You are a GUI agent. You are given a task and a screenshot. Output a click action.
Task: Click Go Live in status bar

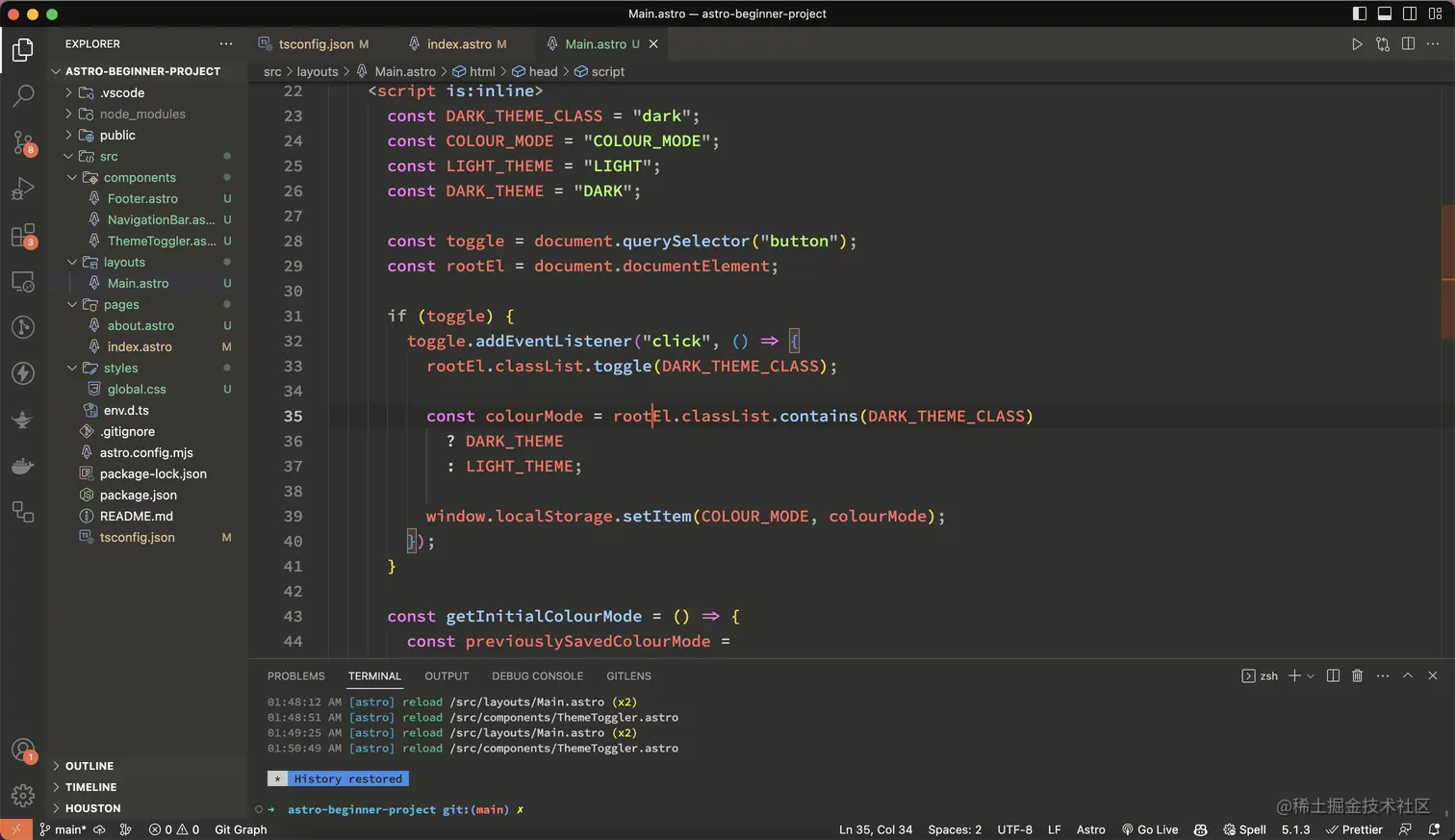click(x=1150, y=829)
